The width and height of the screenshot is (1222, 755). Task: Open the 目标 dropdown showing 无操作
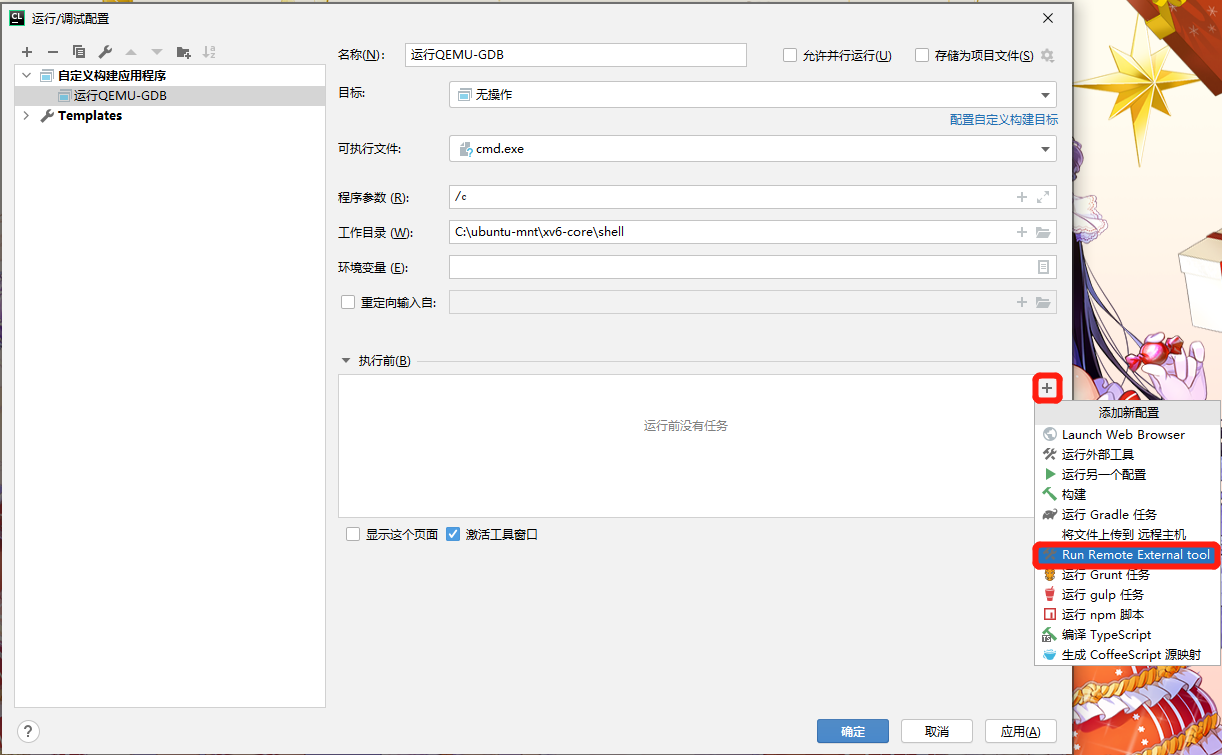752,95
